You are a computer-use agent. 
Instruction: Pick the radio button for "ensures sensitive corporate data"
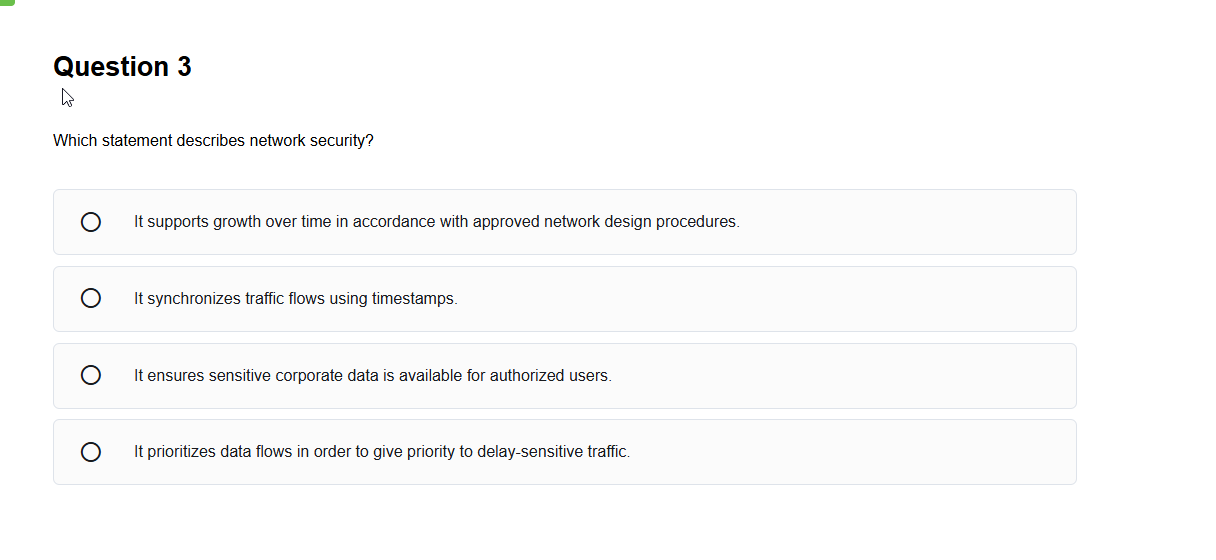91,375
